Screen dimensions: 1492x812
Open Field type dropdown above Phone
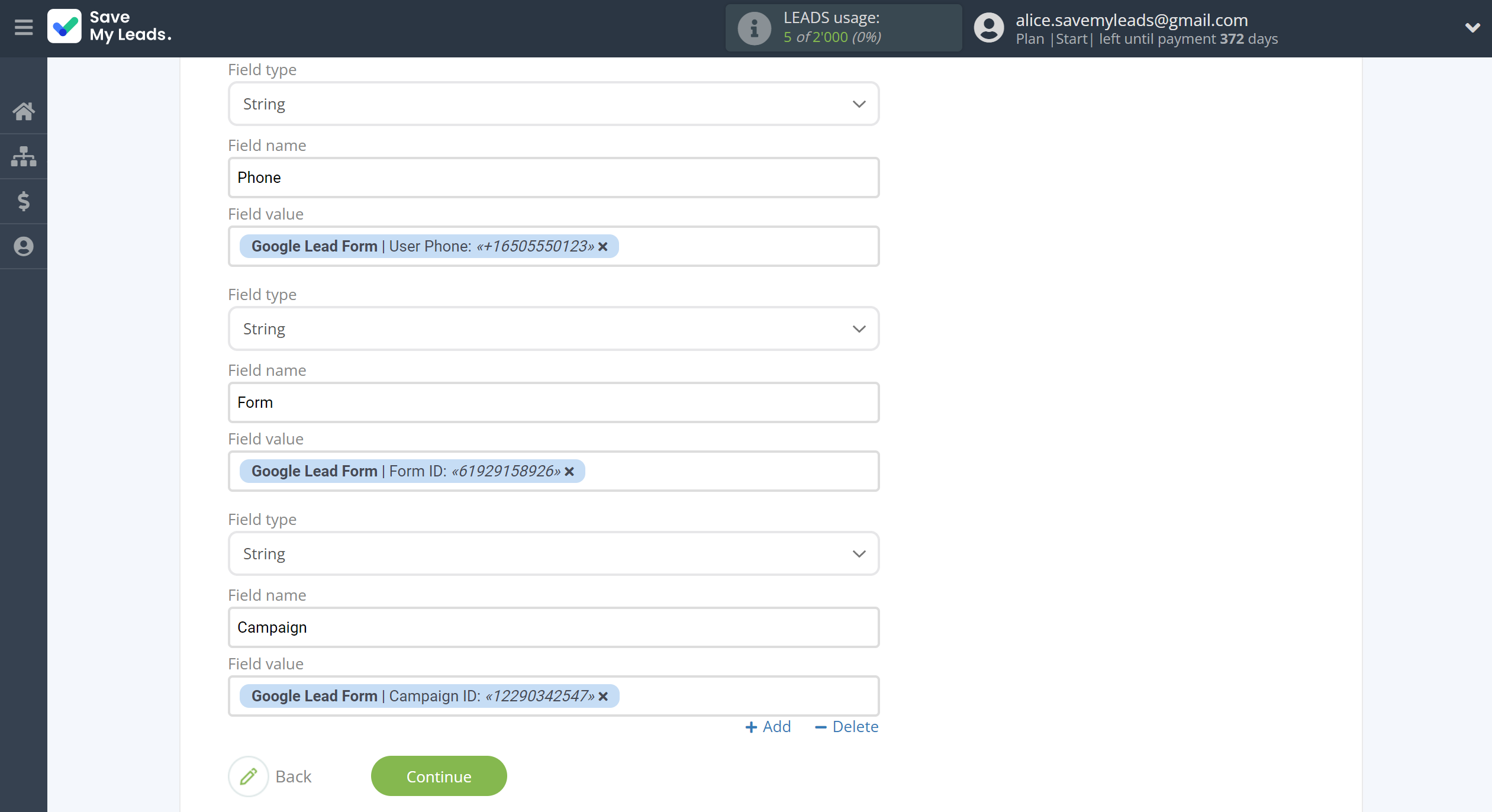point(553,104)
